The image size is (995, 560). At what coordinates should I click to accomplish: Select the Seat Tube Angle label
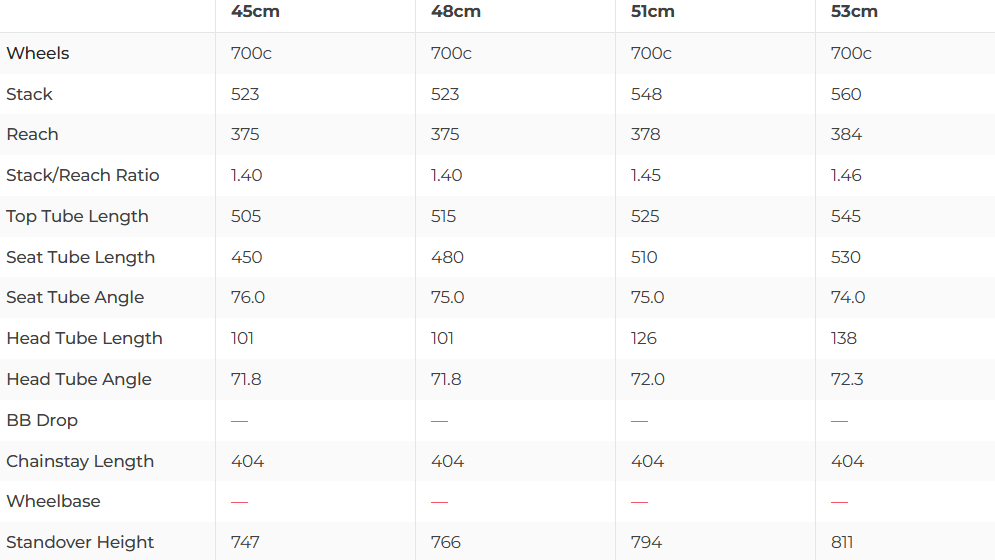click(75, 297)
